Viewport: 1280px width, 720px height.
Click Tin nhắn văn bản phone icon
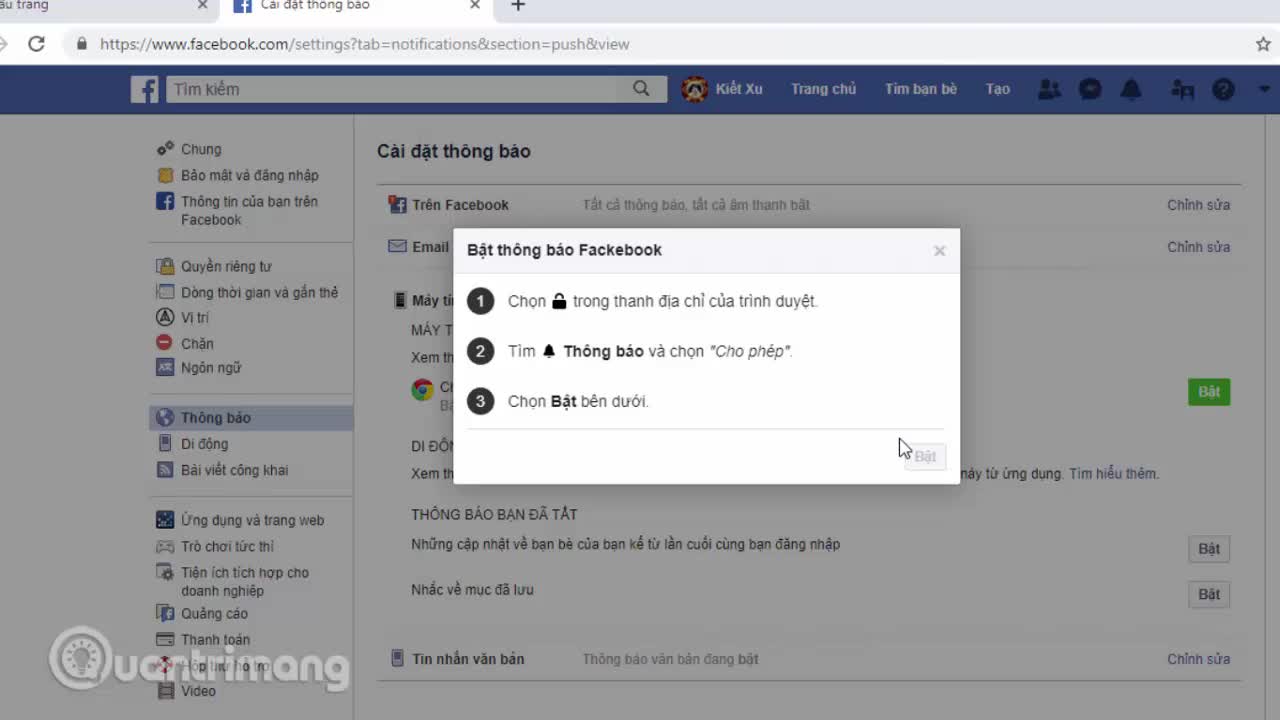tap(397, 659)
